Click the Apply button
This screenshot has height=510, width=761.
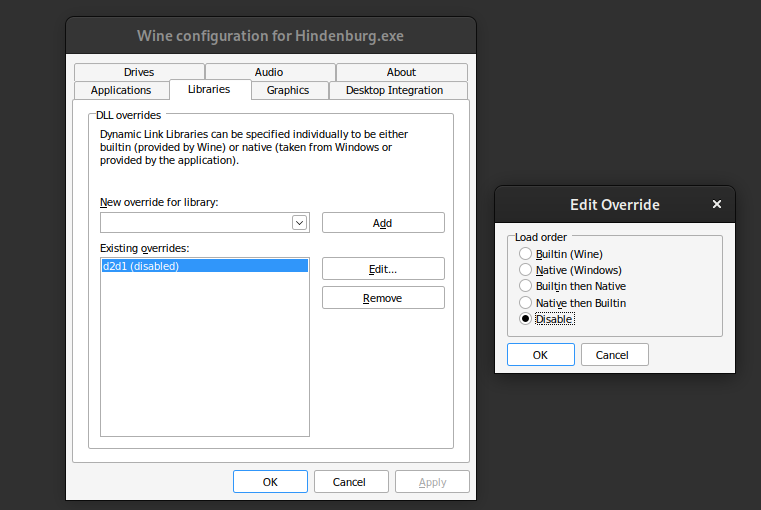tap(432, 482)
